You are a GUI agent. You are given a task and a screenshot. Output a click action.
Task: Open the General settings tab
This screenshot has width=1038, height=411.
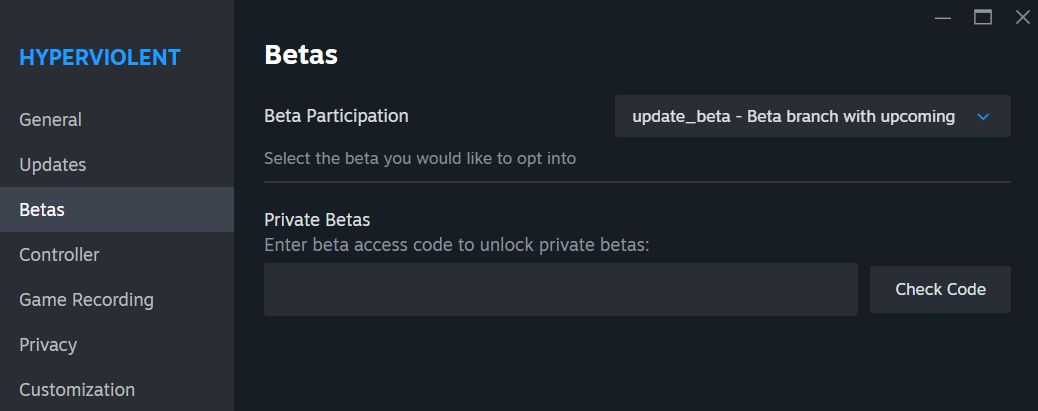pyautogui.click(x=51, y=120)
